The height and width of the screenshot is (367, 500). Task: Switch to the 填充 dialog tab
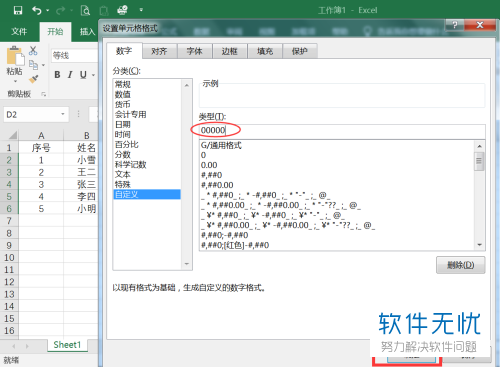[x=265, y=51]
